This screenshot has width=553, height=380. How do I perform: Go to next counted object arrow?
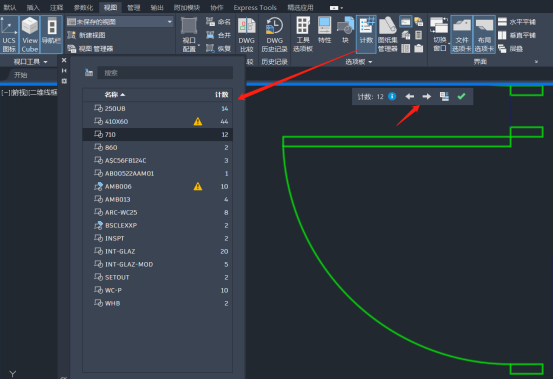[427, 96]
